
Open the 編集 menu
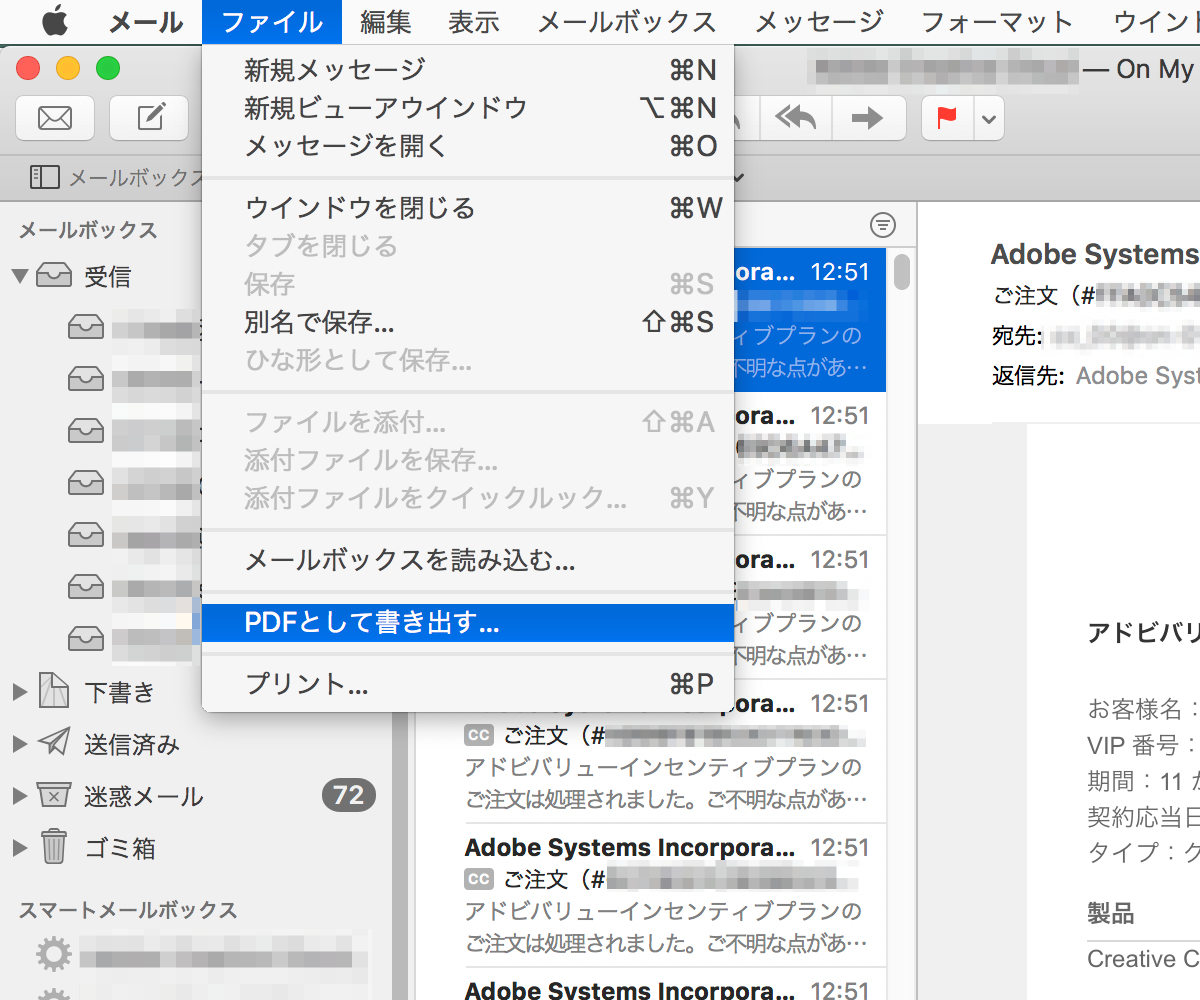click(386, 21)
